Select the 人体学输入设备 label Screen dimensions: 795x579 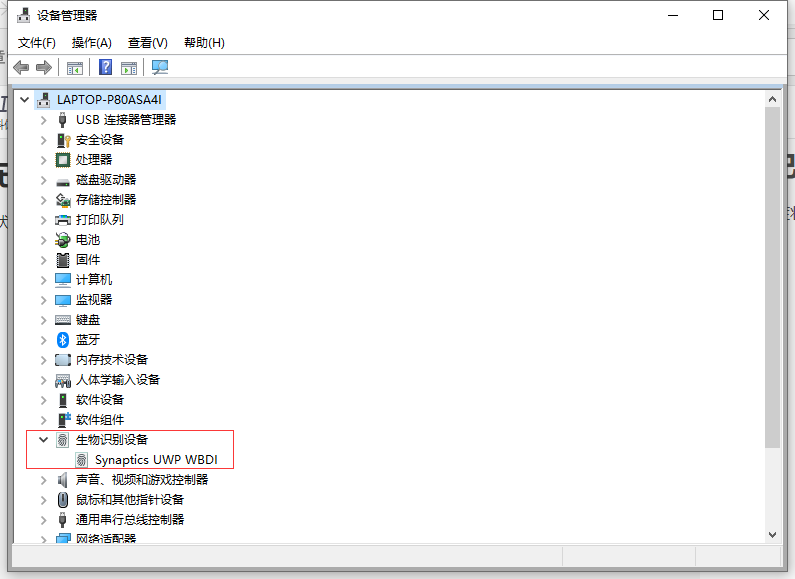pyautogui.click(x=118, y=380)
